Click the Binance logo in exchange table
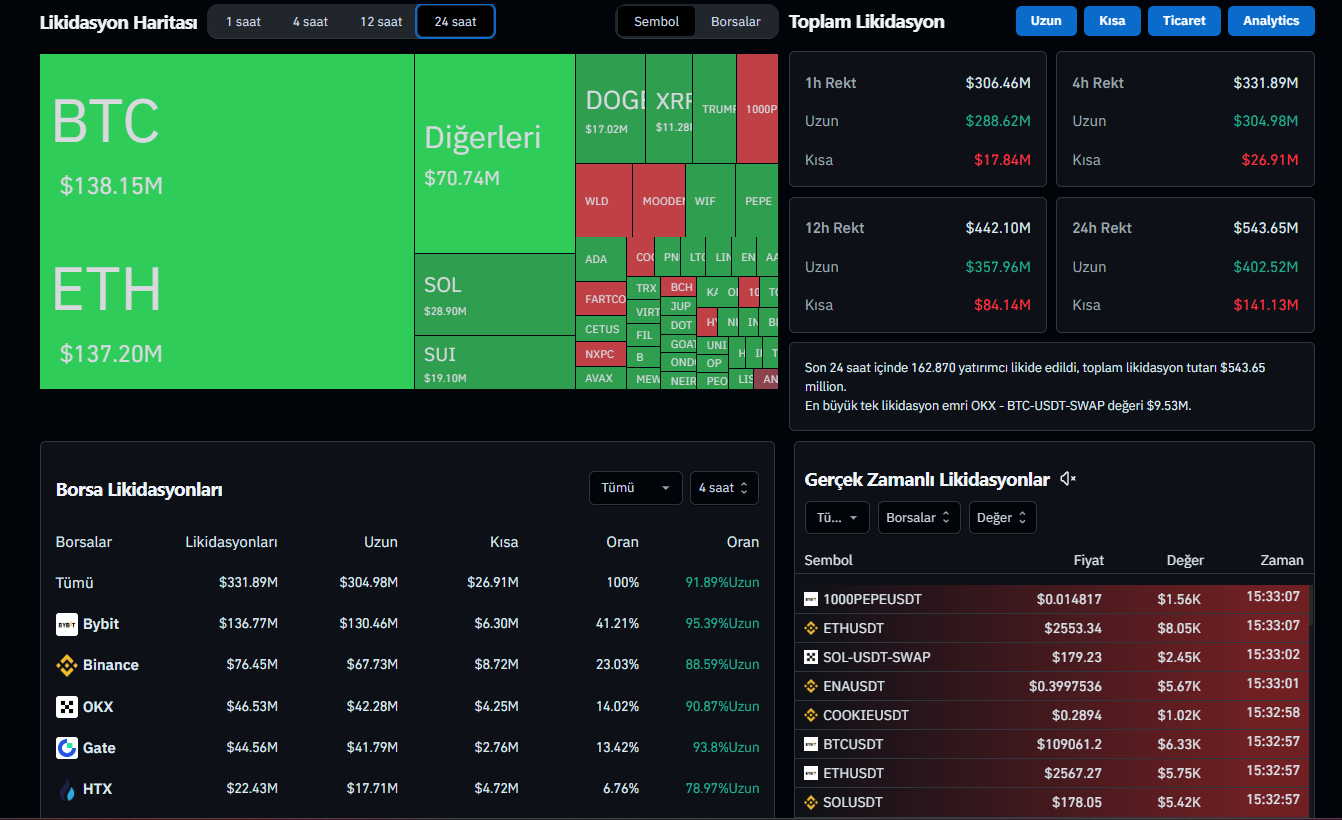1342x820 pixels. [67, 665]
